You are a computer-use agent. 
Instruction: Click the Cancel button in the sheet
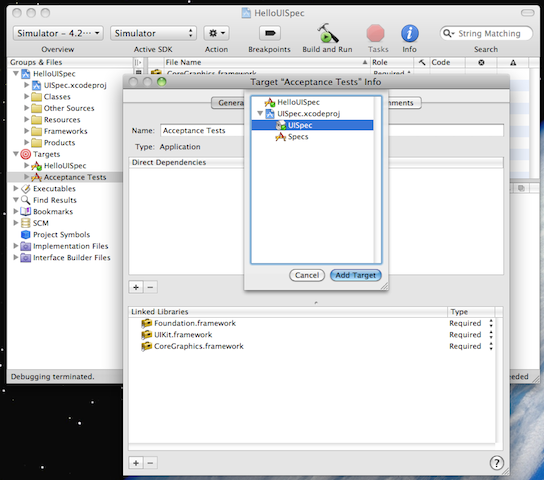click(307, 275)
